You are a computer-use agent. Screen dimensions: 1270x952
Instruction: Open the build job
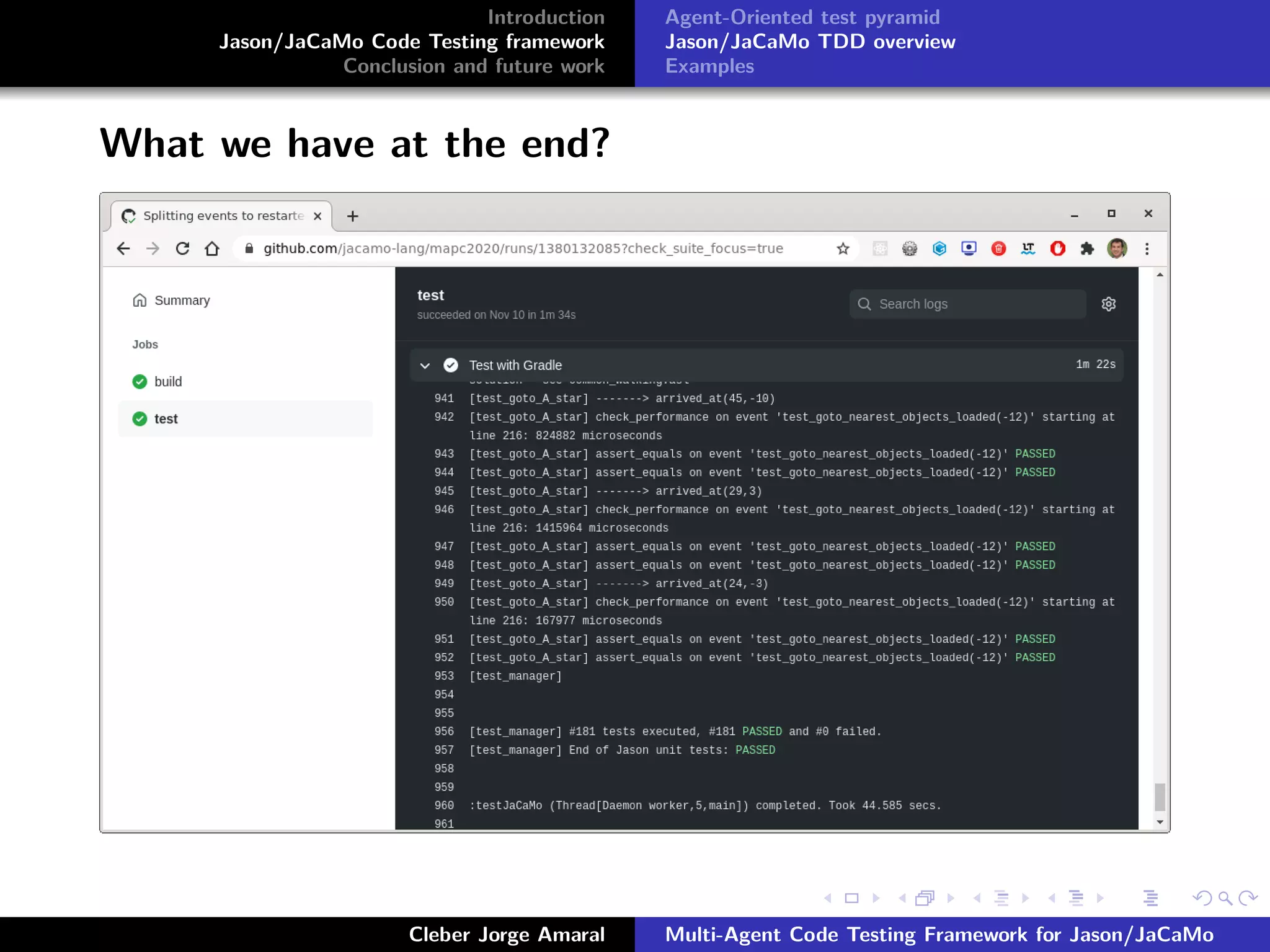coord(168,382)
